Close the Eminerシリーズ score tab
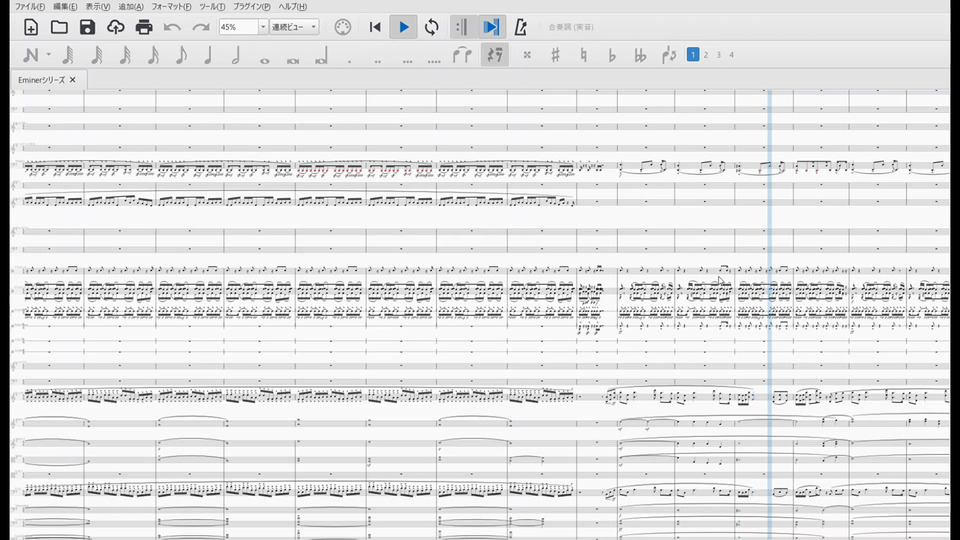The height and width of the screenshot is (540, 960). tap(73, 79)
